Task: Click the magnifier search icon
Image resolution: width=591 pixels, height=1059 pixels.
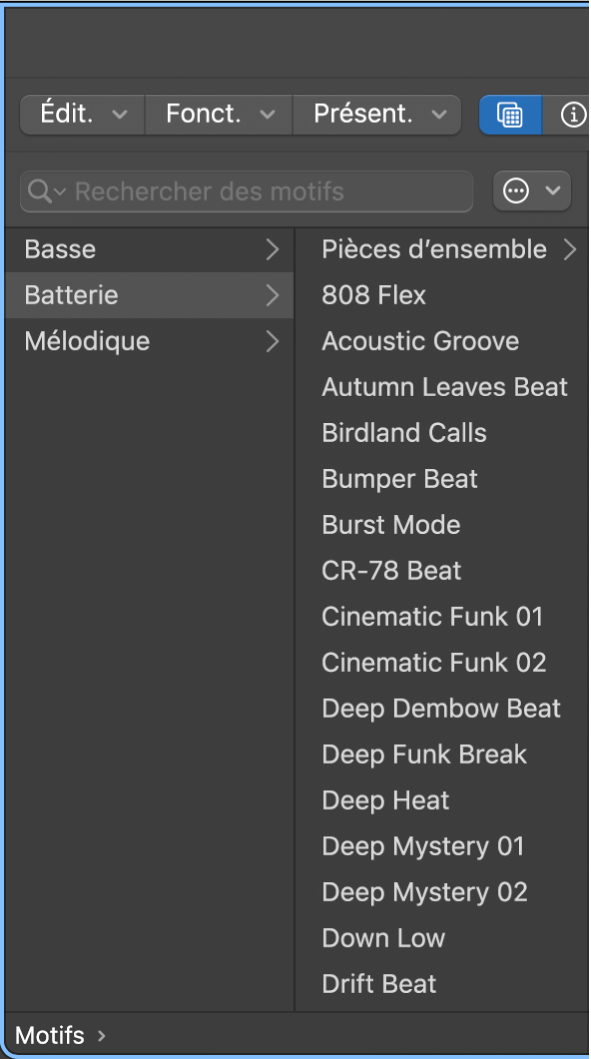Action: 39,192
